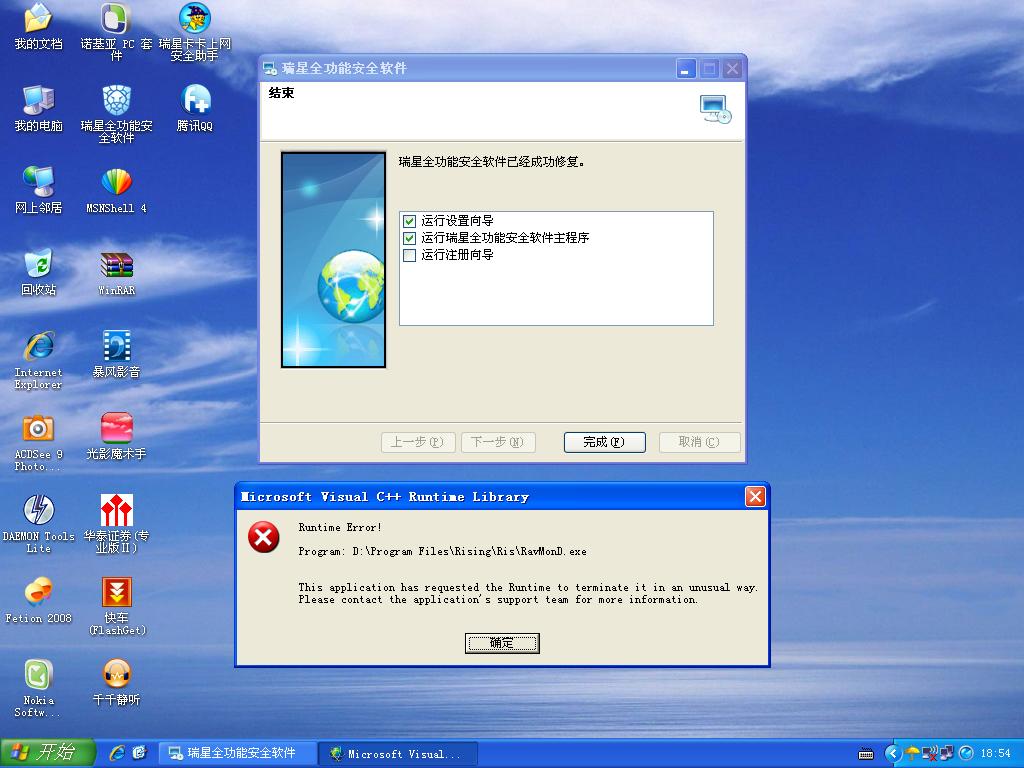Click the disconnected network tray icon

[x=929, y=754]
